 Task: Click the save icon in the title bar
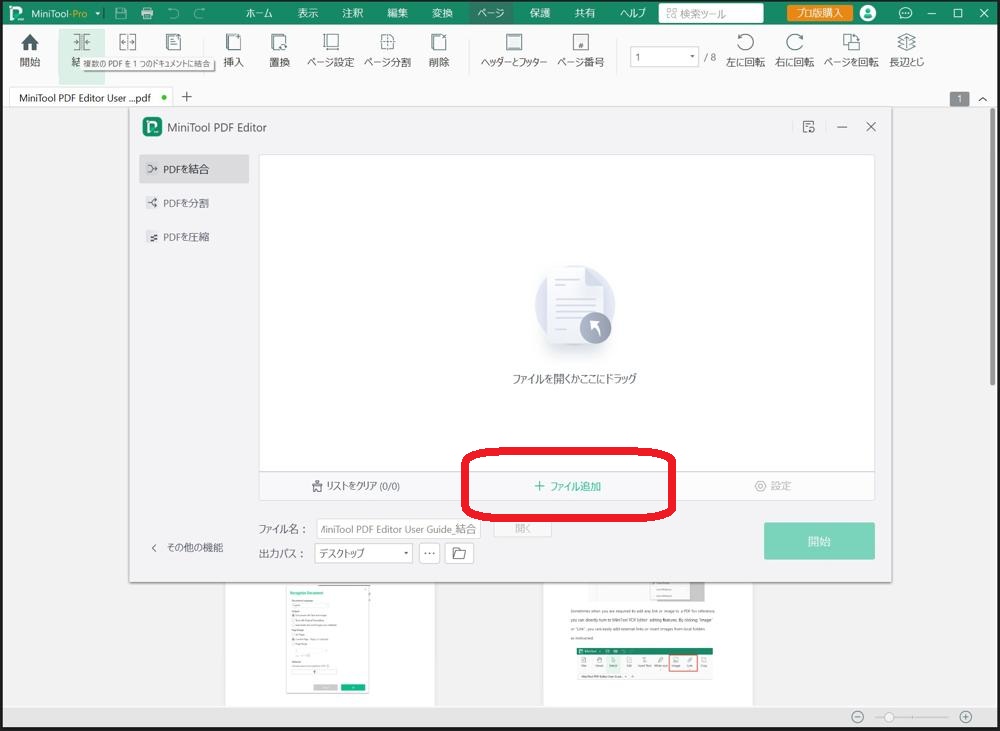(121, 13)
